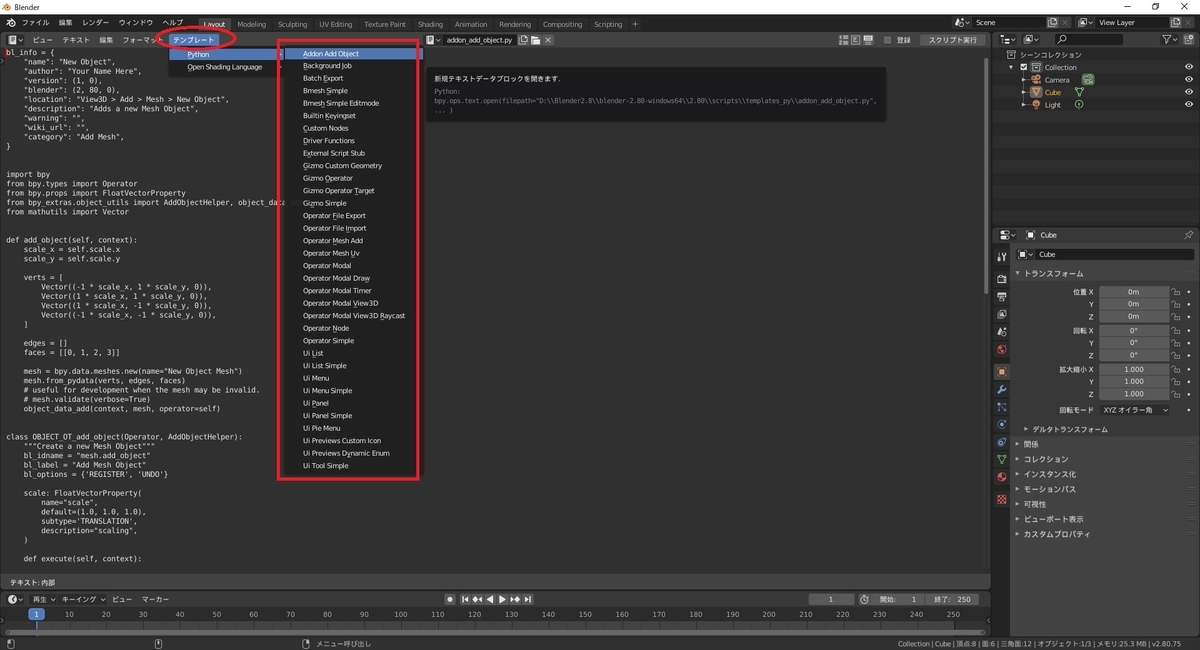
Task: Toggle lock for 位置 X field
Action: [x=1177, y=291]
